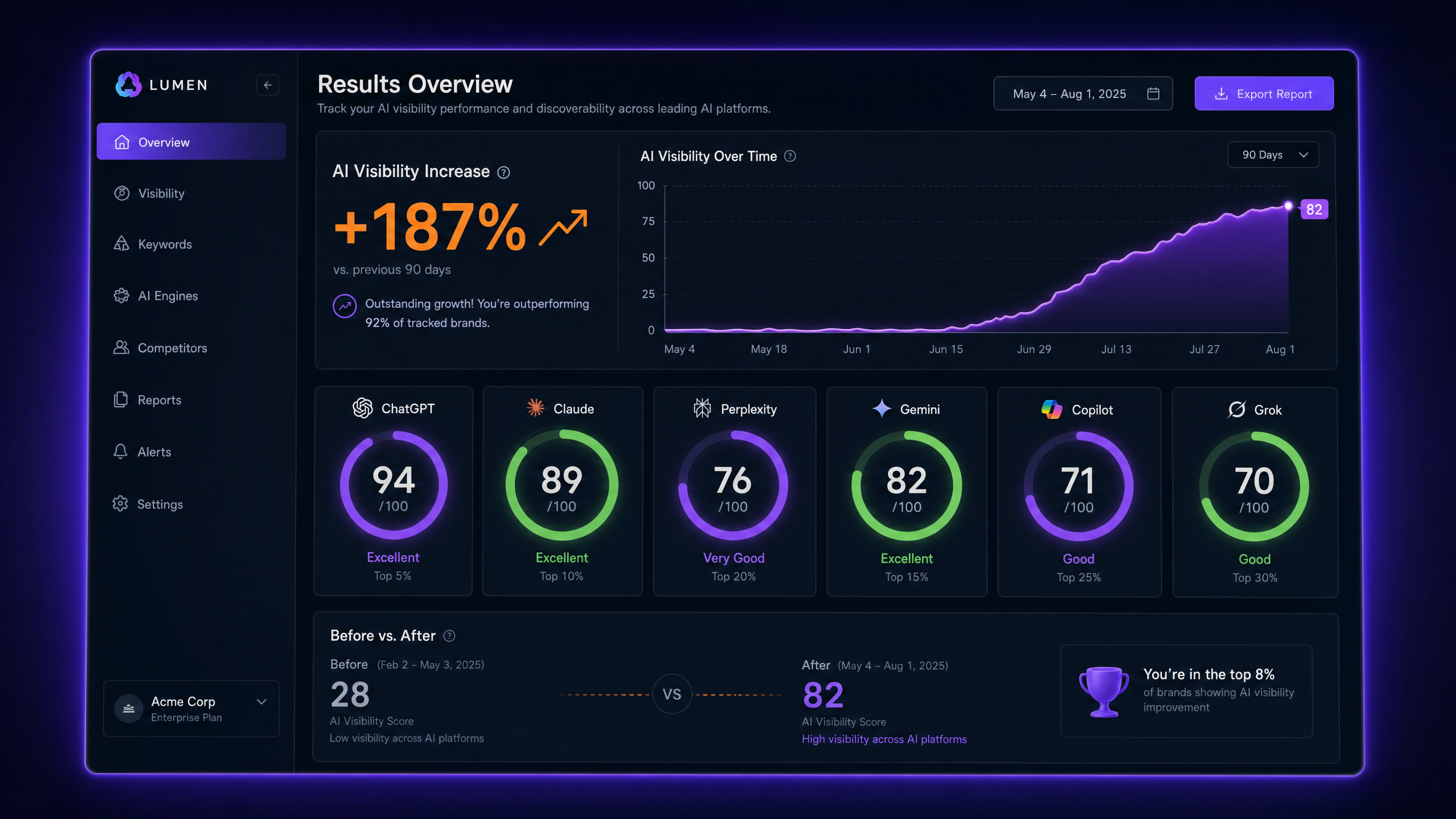Click the Grok logo icon
The width and height of the screenshot is (1456, 819).
(x=1236, y=409)
